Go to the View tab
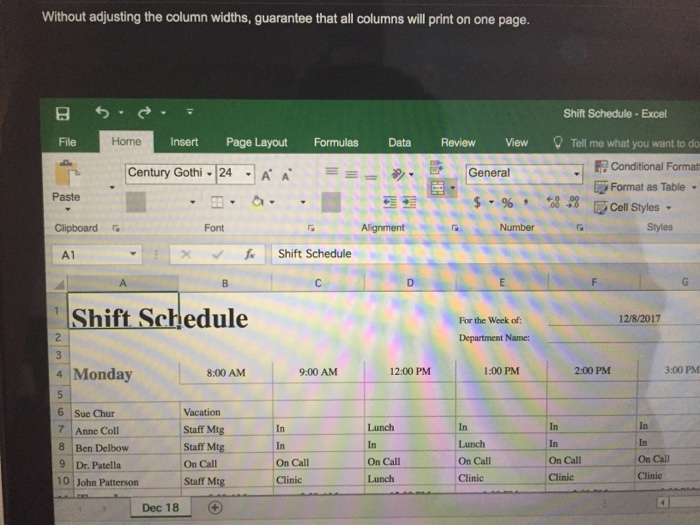Viewport: 700px width, 525px height. point(517,142)
